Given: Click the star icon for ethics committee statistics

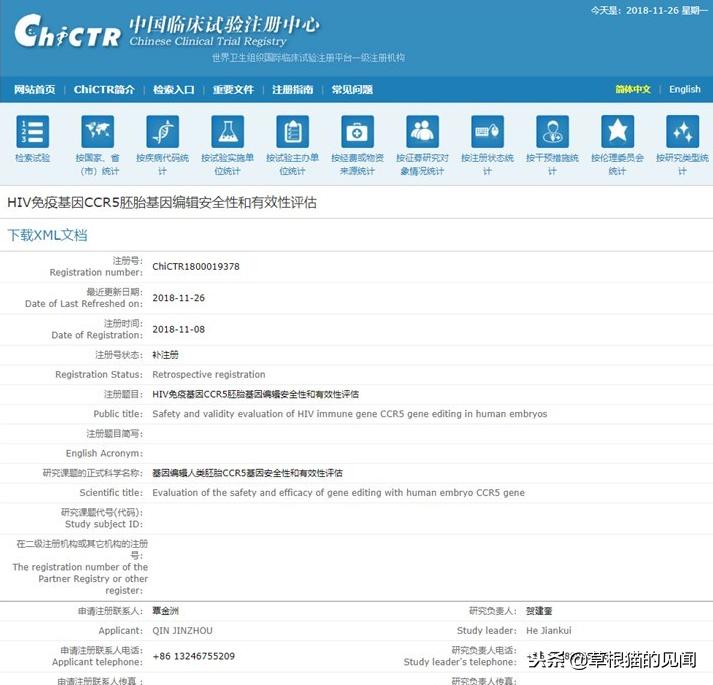Looking at the screenshot, I should (x=618, y=131).
